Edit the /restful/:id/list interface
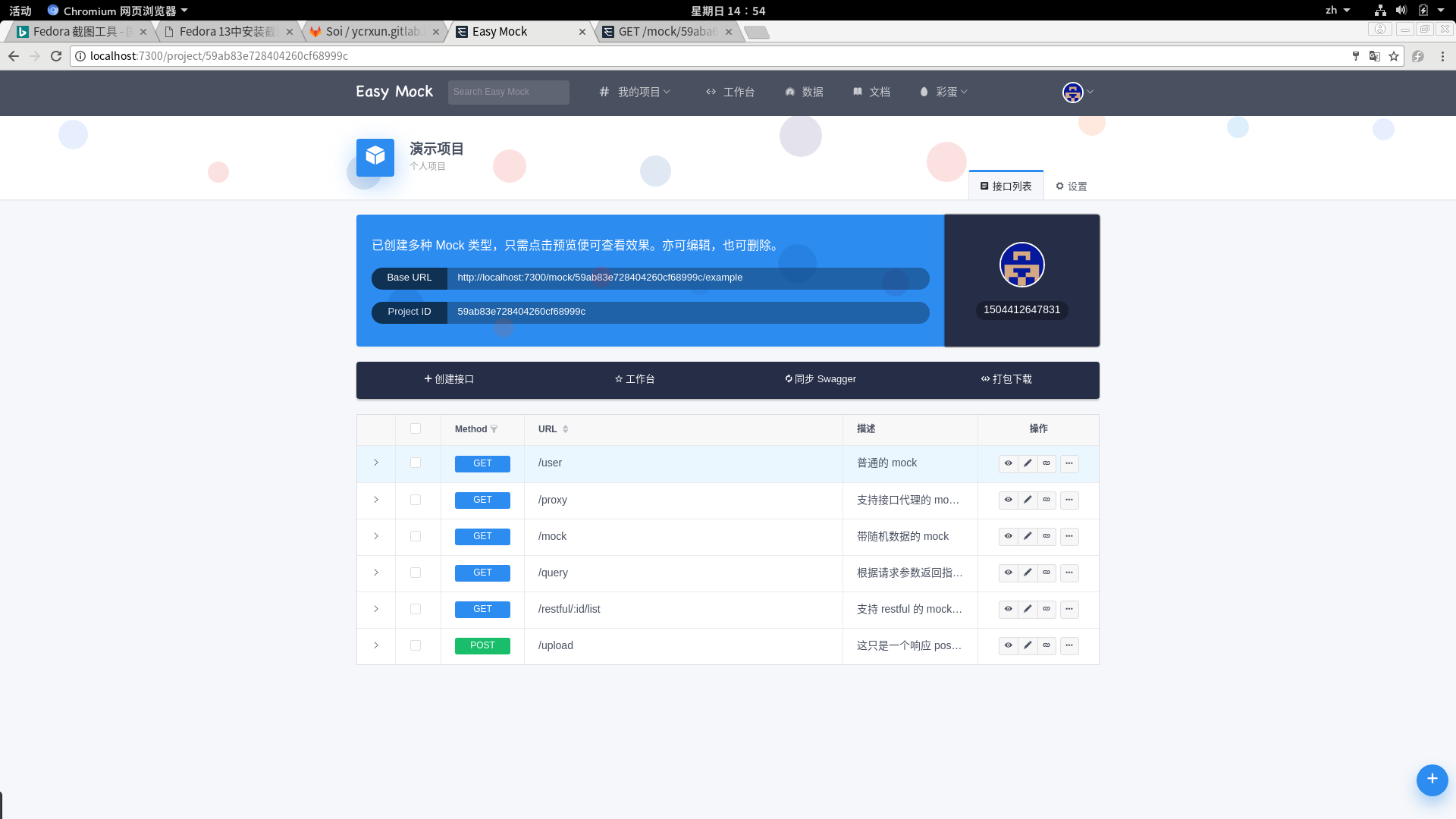1456x819 pixels. [1028, 609]
